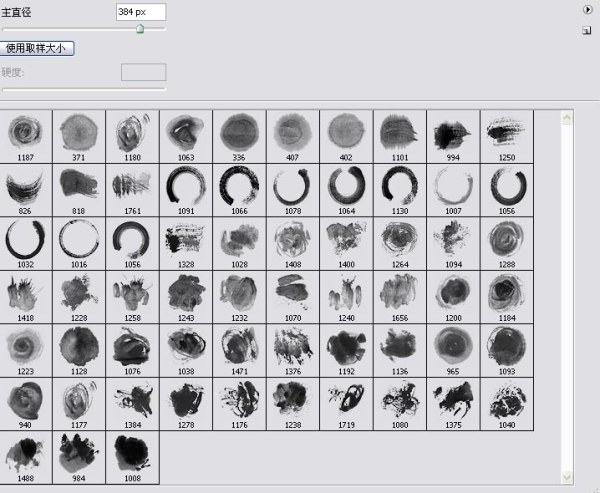Open the brush picker flyout menu arrow
The width and height of the screenshot is (600, 493).
click(x=588, y=8)
